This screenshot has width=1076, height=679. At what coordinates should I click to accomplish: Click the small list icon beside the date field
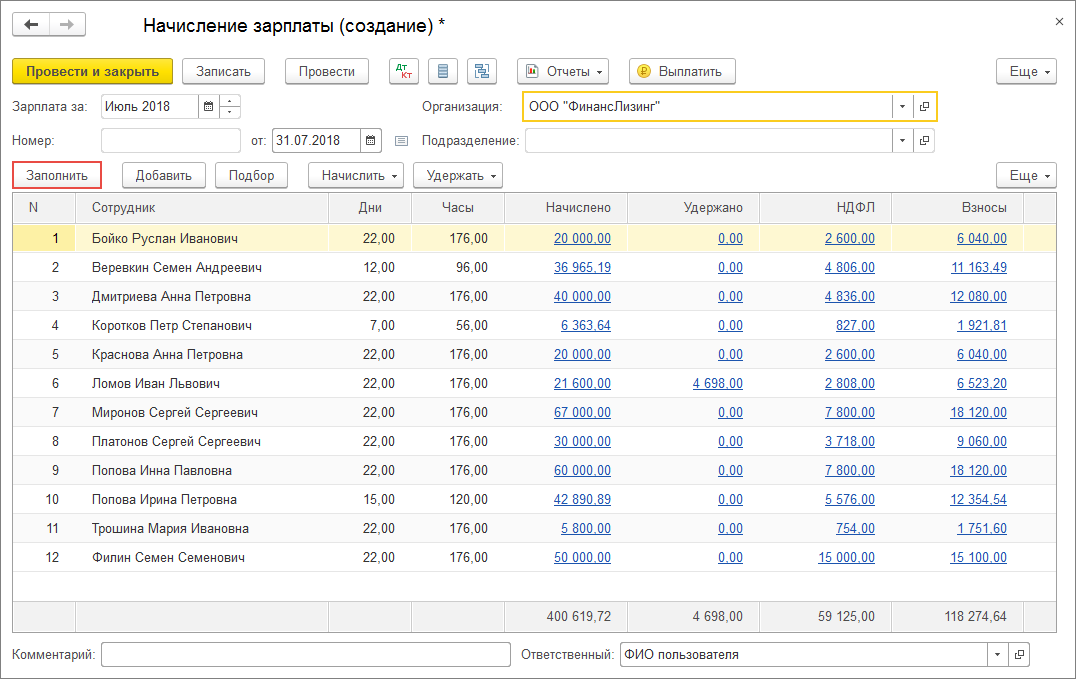401,141
